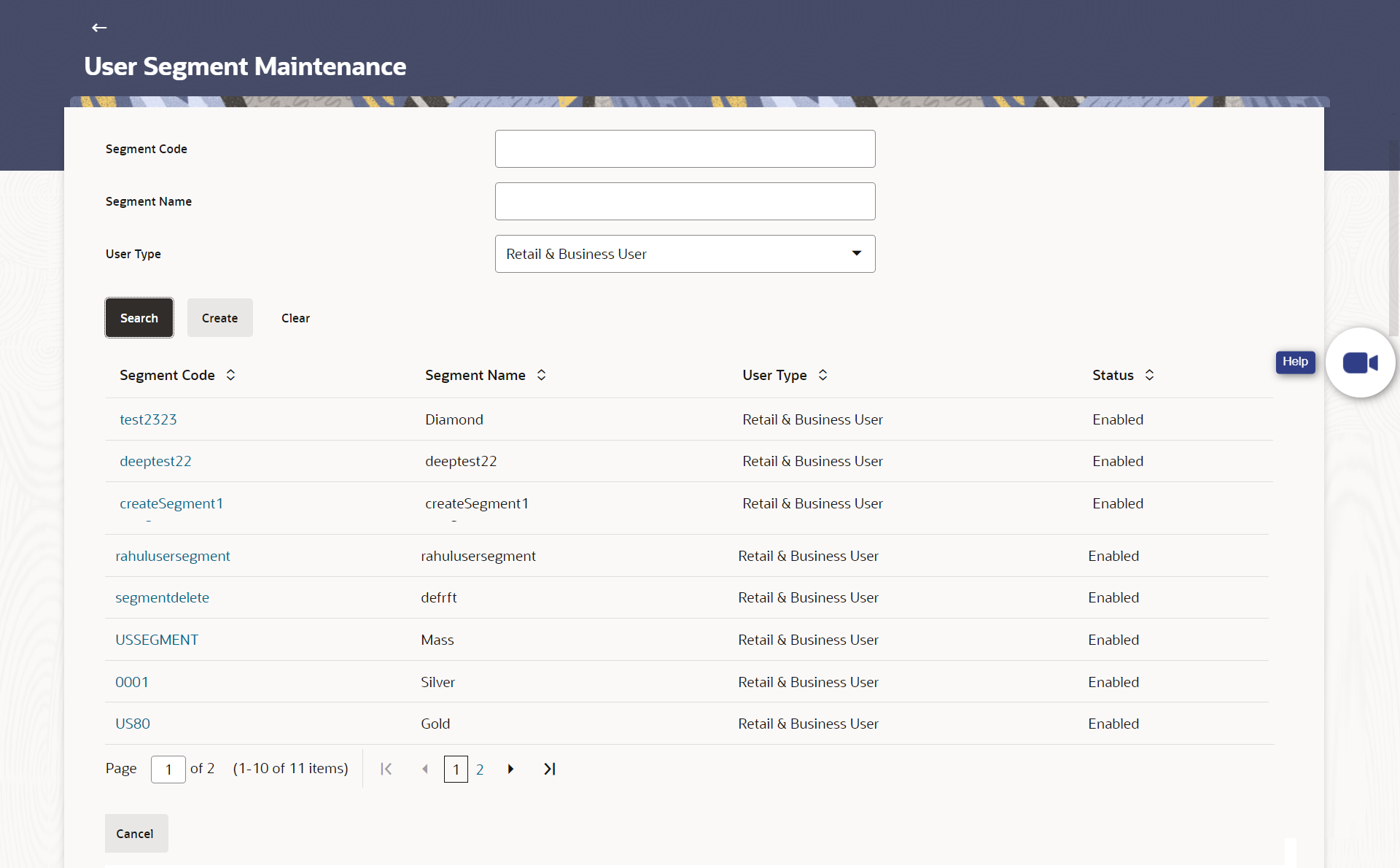The height and width of the screenshot is (868, 1400).
Task: Click the Cancel button
Action: (136, 833)
